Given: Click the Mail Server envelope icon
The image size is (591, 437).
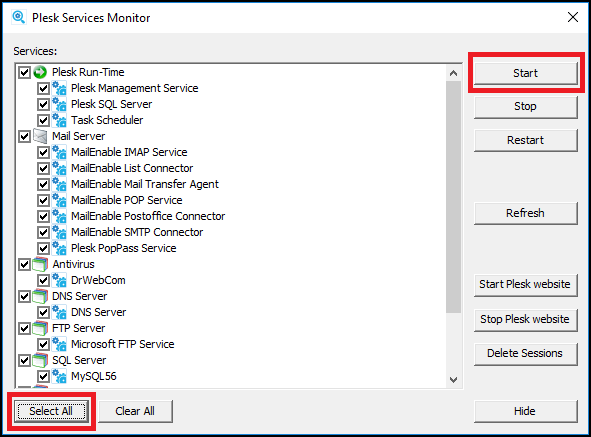Looking at the screenshot, I should [x=40, y=136].
